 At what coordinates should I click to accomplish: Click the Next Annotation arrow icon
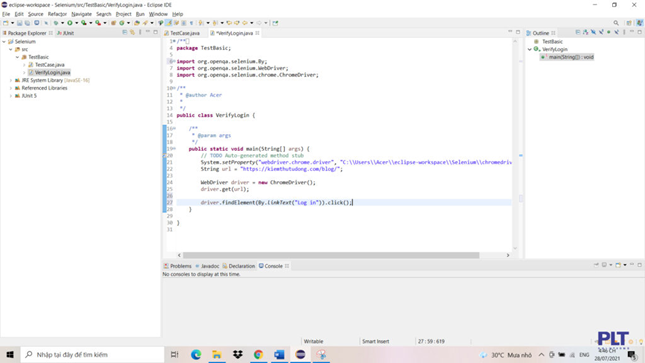(x=201, y=23)
